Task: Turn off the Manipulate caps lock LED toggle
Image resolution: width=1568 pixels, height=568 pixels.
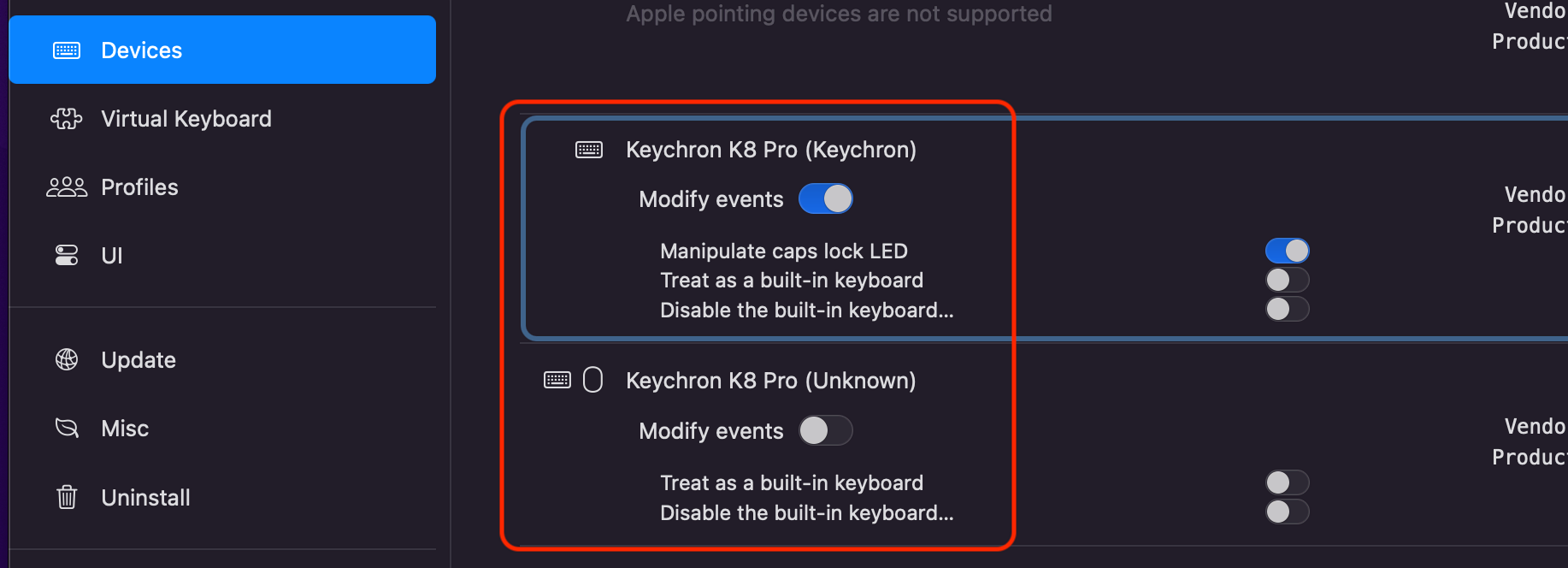Action: tap(1287, 251)
